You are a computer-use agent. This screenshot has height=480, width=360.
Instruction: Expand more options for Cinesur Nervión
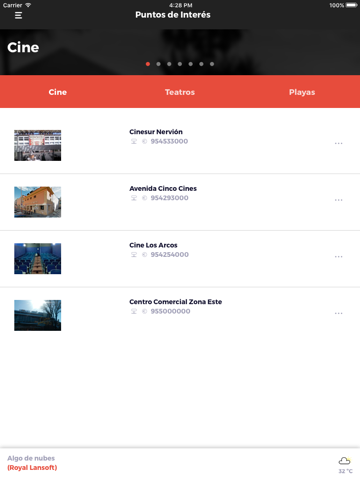click(338, 143)
